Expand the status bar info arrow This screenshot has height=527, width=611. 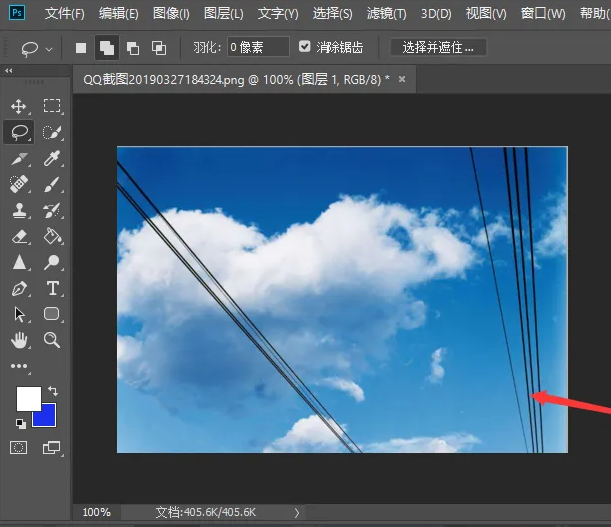(x=297, y=512)
